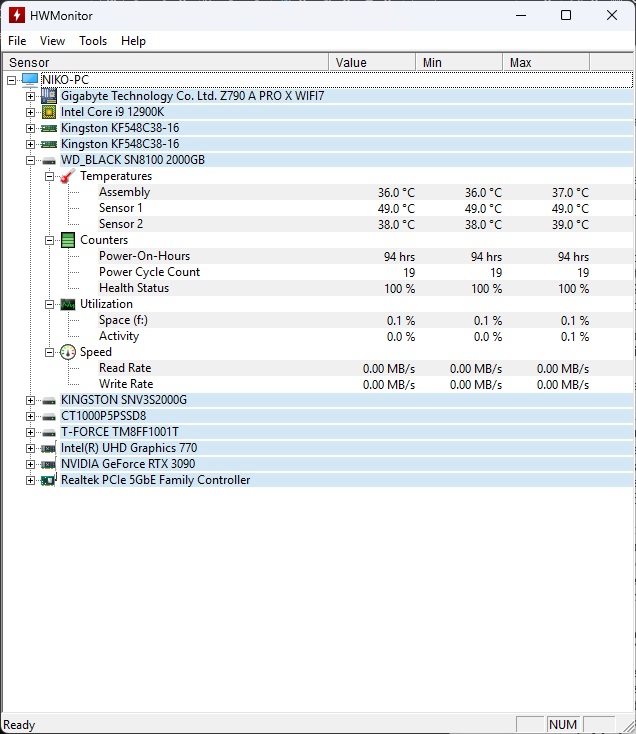Expand the T-FORCE TM8FF1001T node
The image size is (636, 734).
tap(30, 432)
